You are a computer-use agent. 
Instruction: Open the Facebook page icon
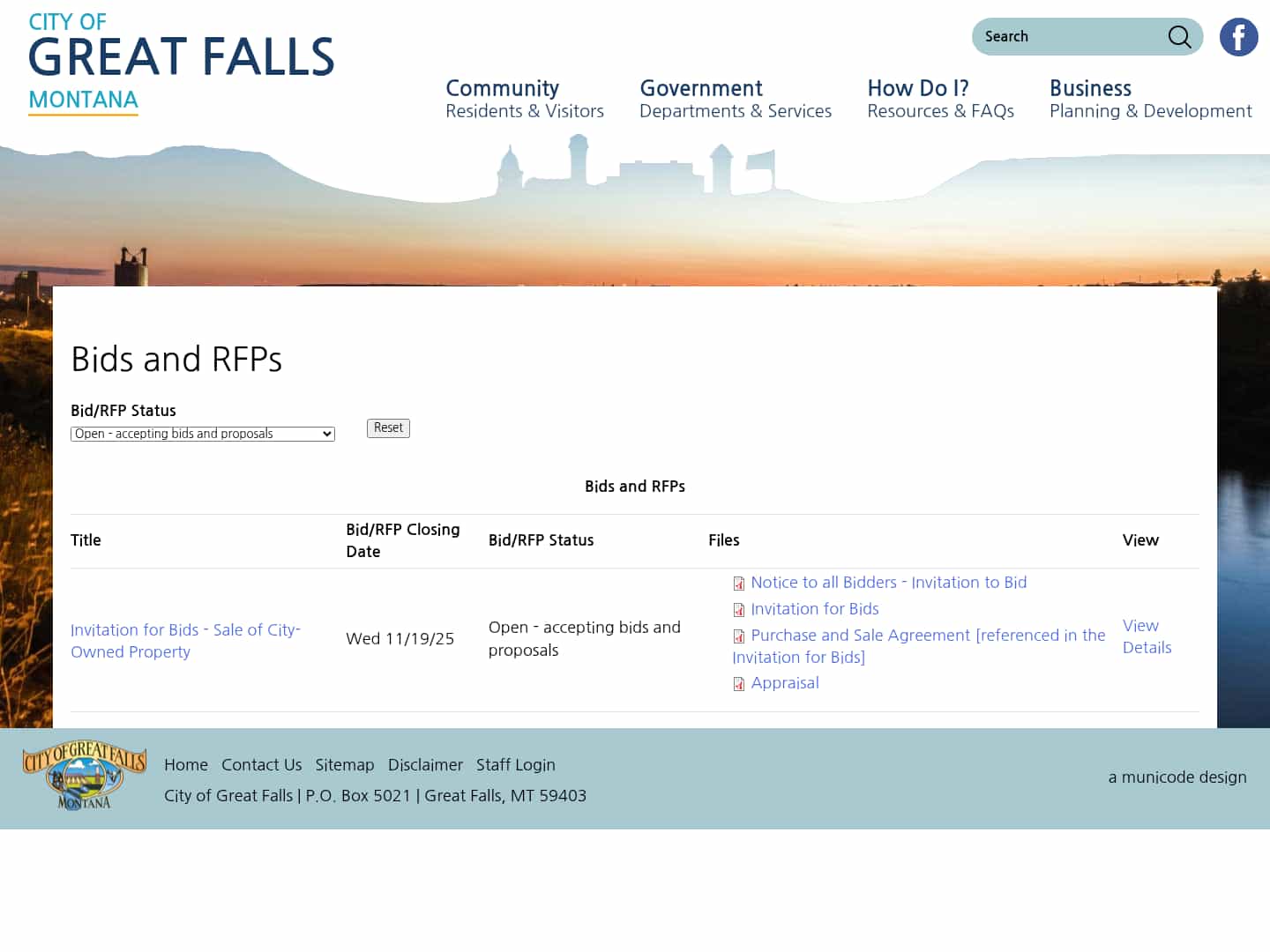tap(1238, 37)
